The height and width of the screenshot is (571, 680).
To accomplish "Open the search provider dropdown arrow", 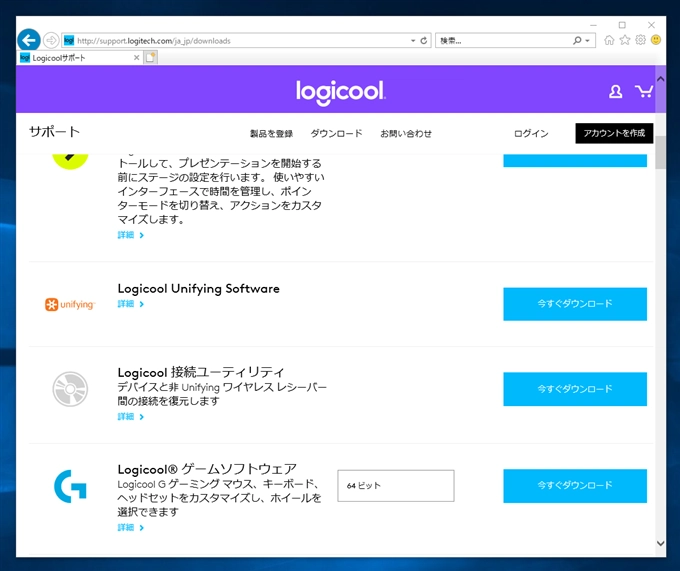I will click(588, 41).
